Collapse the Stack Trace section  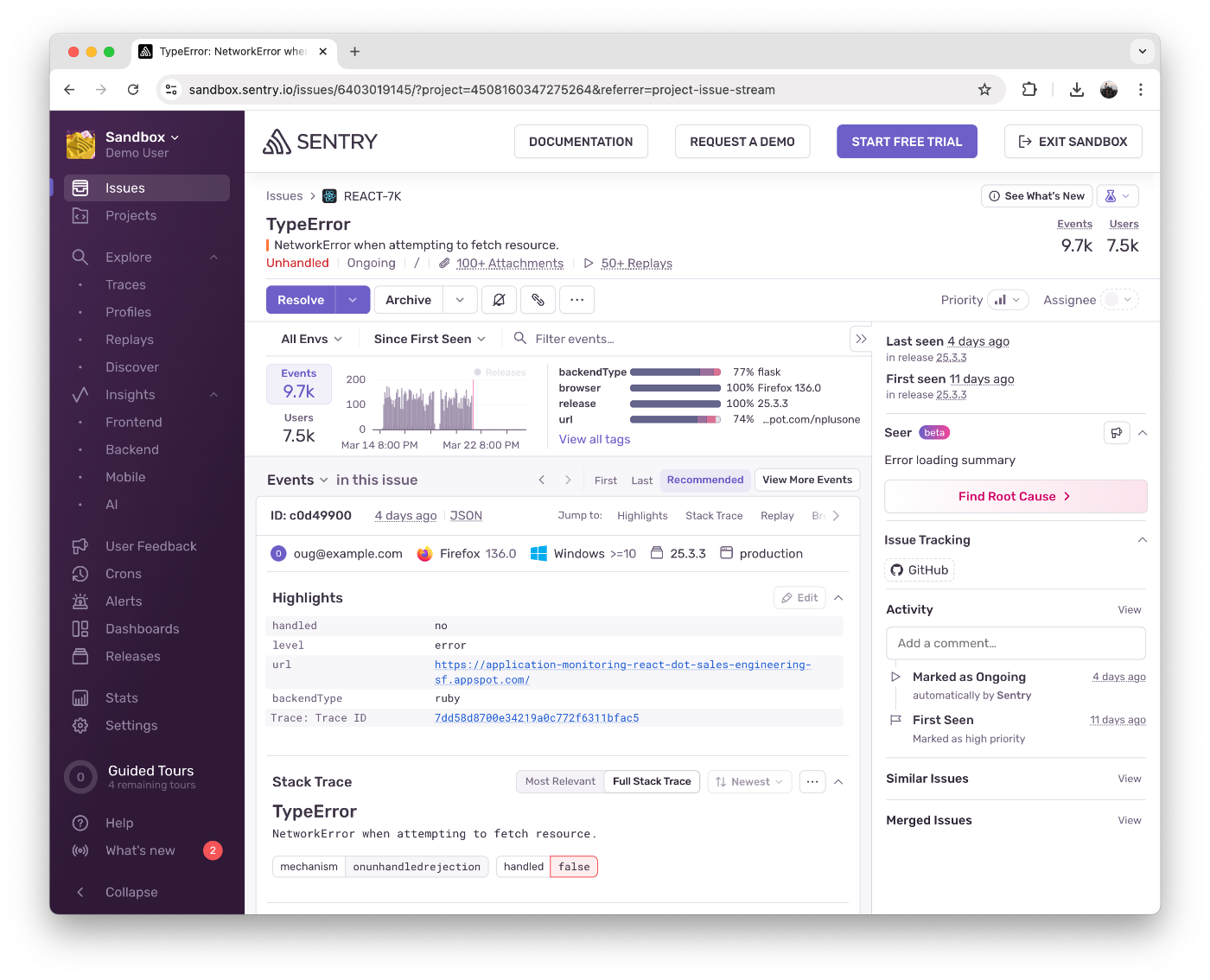point(838,782)
